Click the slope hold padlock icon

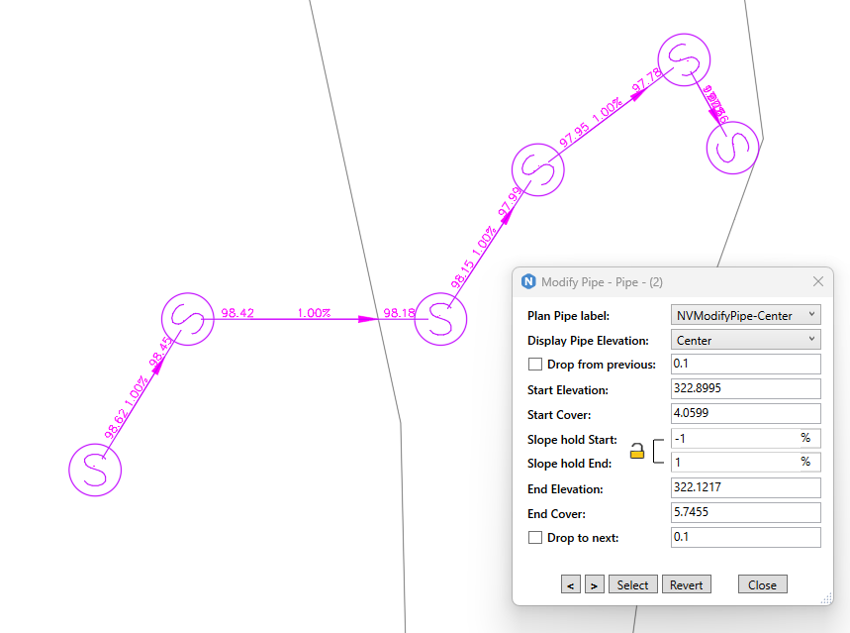[637, 452]
